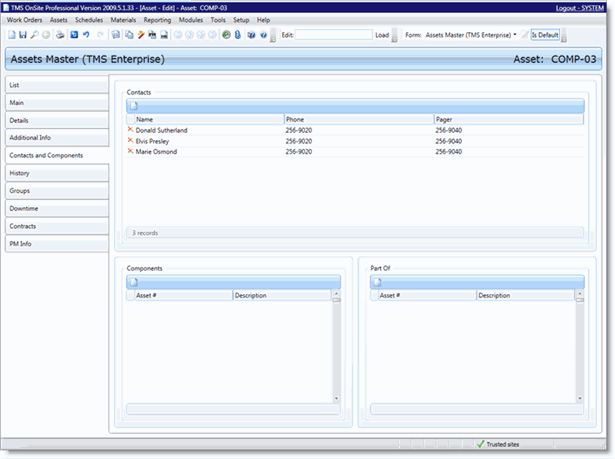Click the Undo arrow icon
The width and height of the screenshot is (615, 459).
point(86,35)
